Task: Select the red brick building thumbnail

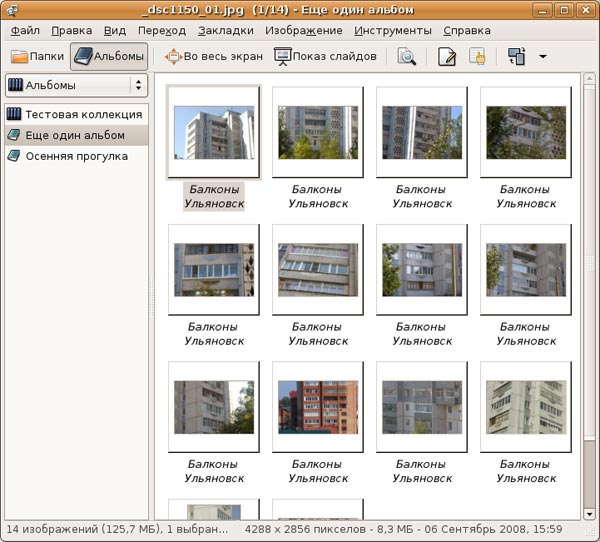Action: coord(318,407)
